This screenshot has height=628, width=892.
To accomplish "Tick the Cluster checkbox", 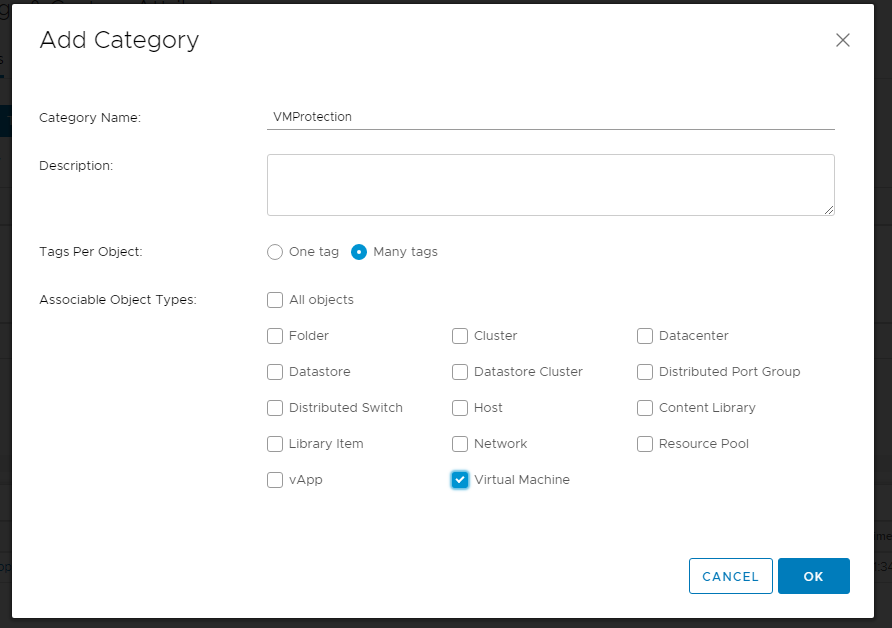I will 460,336.
